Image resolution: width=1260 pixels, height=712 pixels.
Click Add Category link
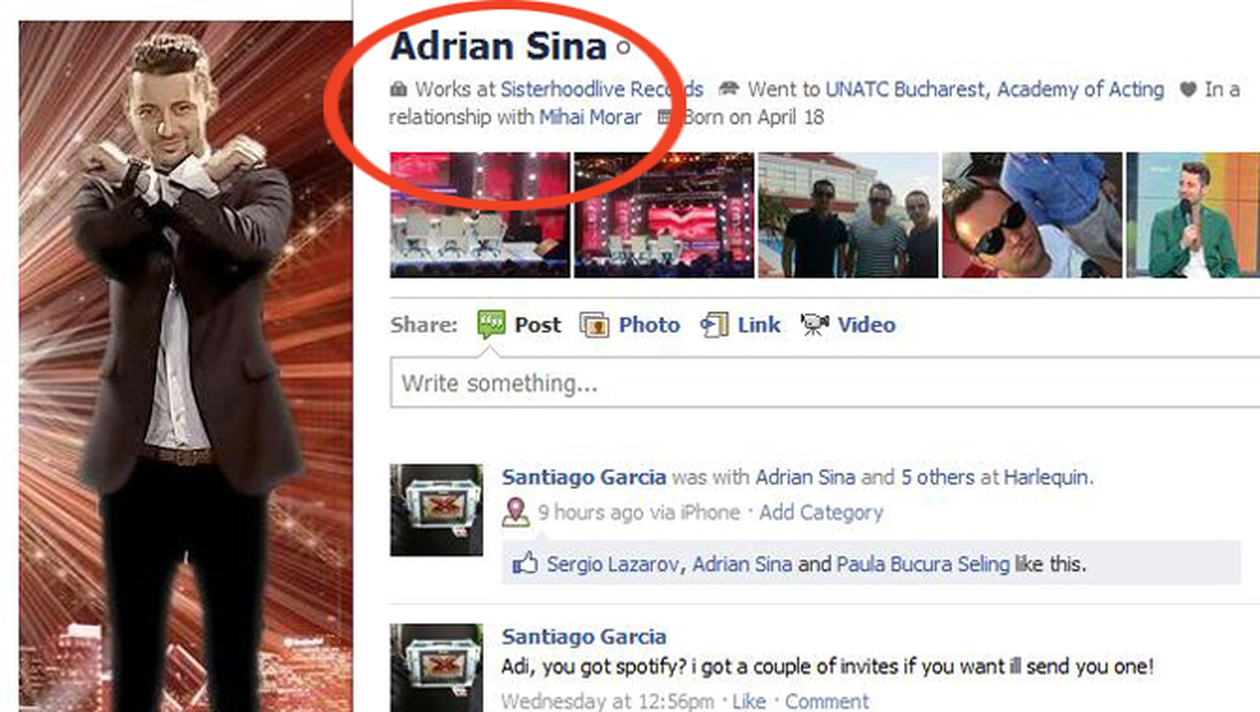pyautogui.click(x=821, y=513)
